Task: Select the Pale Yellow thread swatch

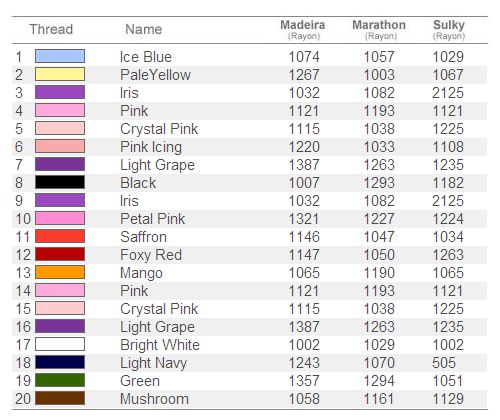Action: pos(60,74)
